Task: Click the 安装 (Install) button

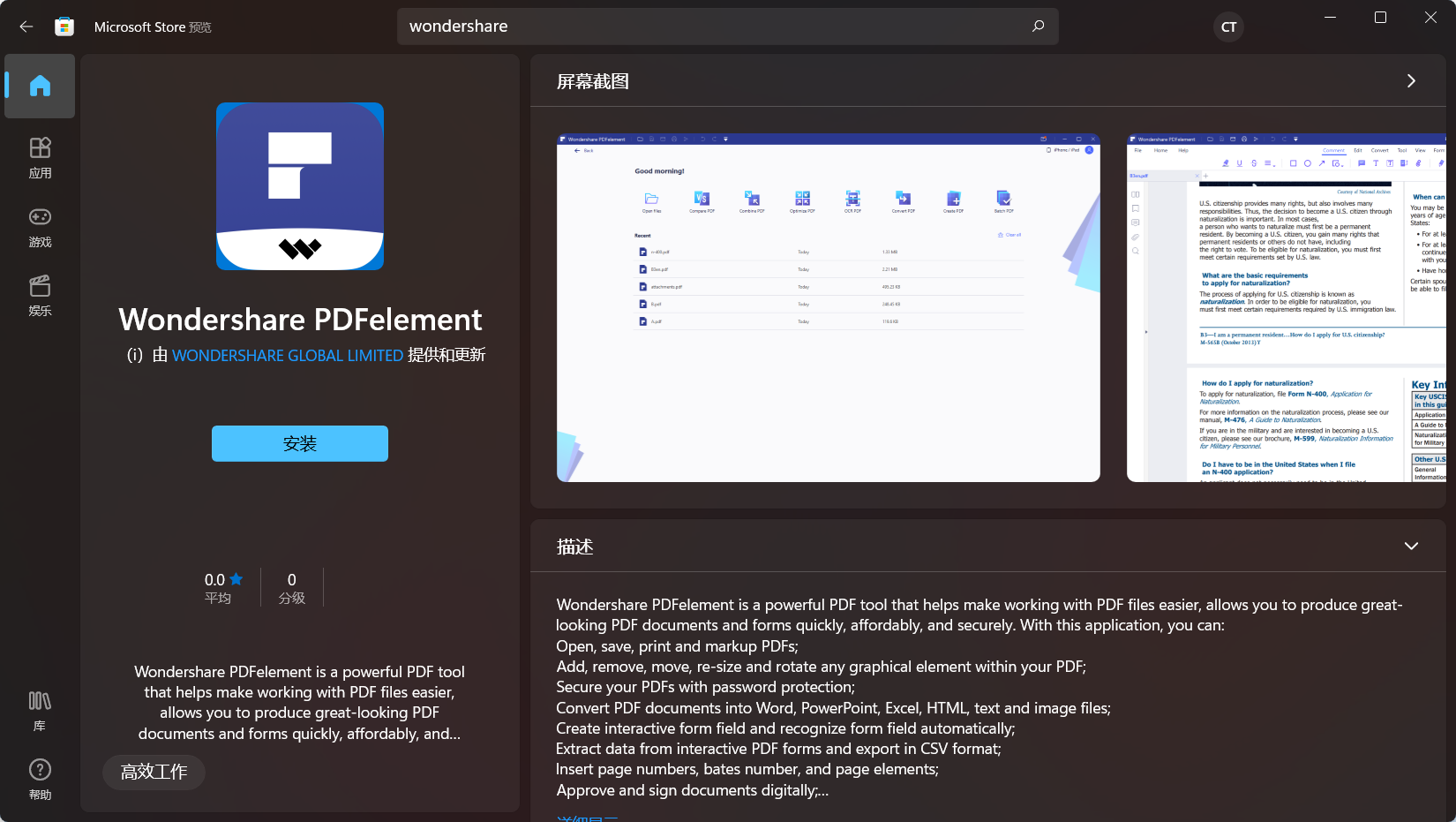Action: click(x=300, y=443)
